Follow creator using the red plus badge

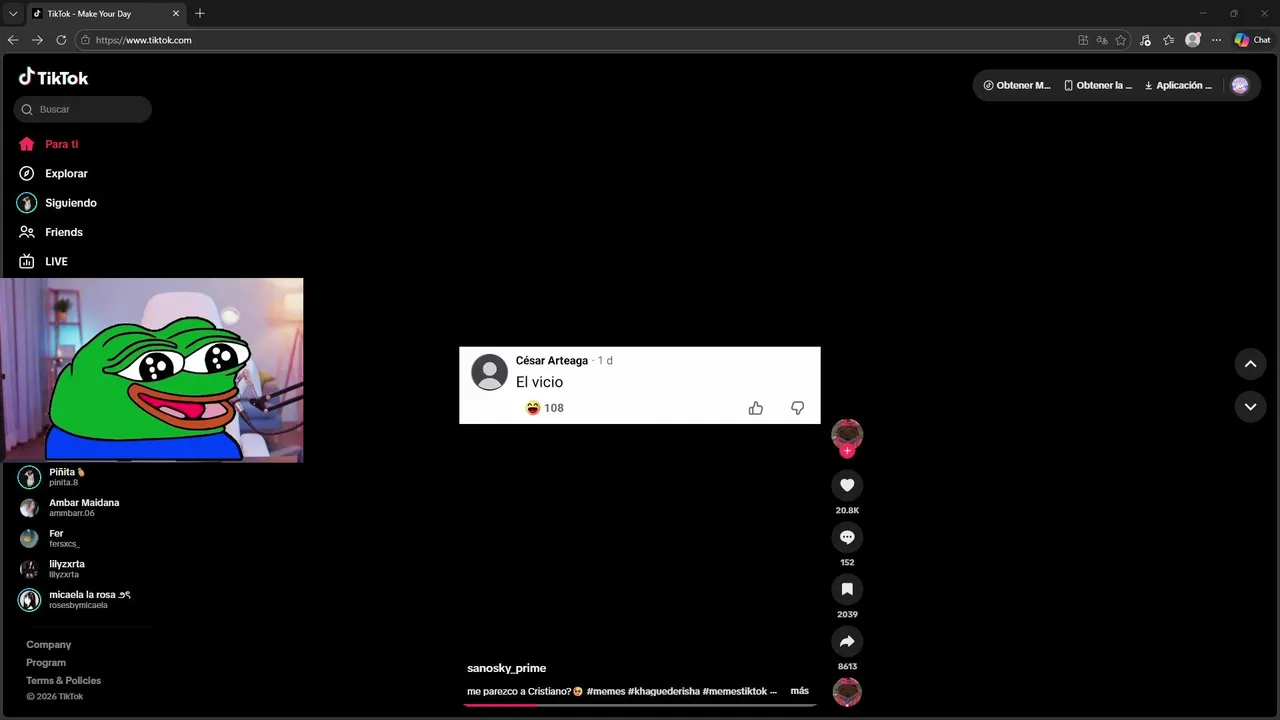click(847, 451)
